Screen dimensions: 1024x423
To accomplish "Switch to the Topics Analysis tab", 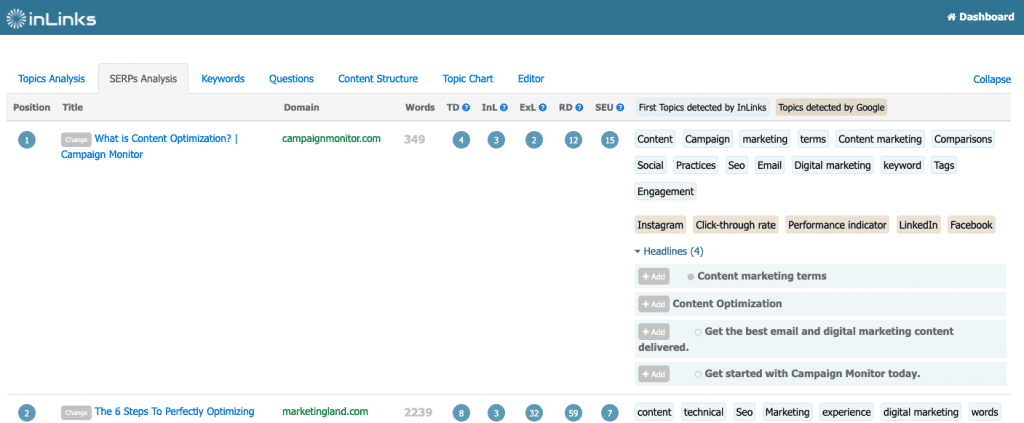I will click(52, 79).
